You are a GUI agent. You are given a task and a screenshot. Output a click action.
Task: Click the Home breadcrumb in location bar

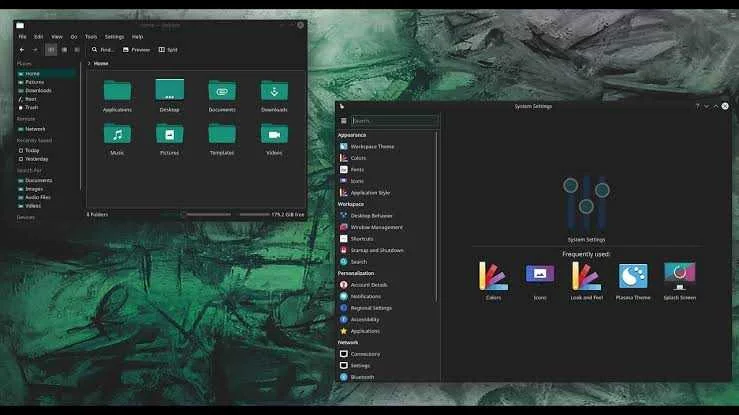coord(101,63)
